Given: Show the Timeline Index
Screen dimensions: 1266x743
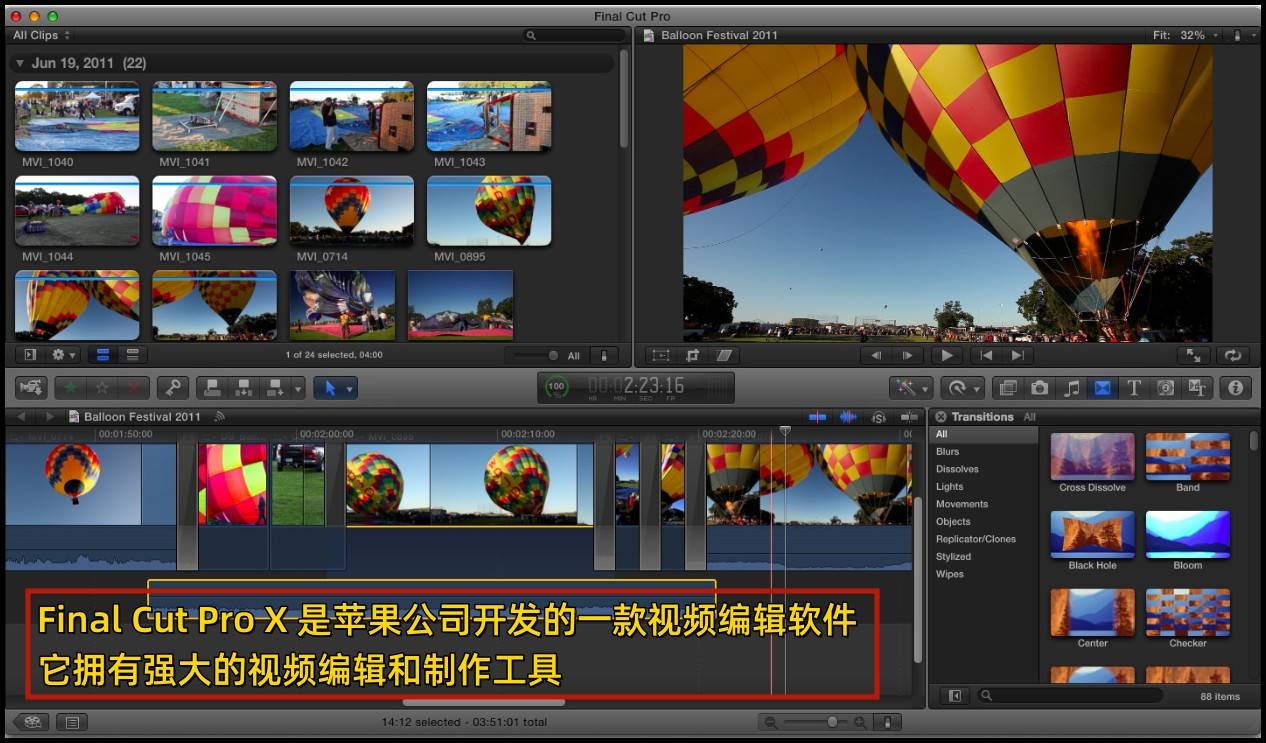Looking at the screenshot, I should [x=72, y=721].
